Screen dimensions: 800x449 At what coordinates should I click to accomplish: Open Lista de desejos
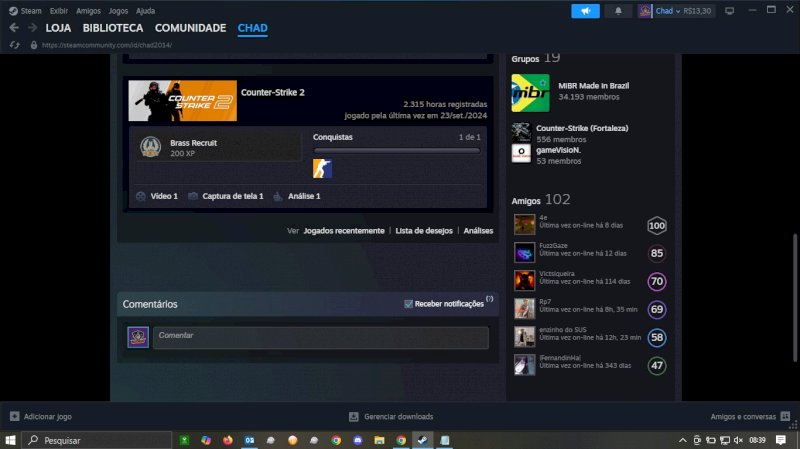[424, 231]
